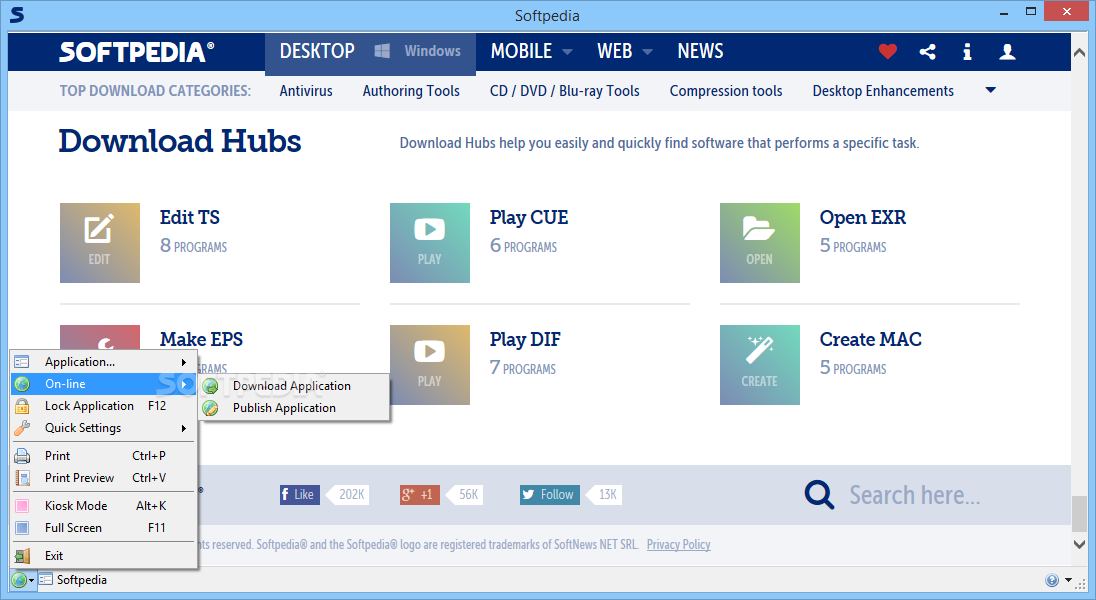Viewport: 1096px width, 600px height.
Task: Expand more download categories arrow
Action: pos(990,90)
